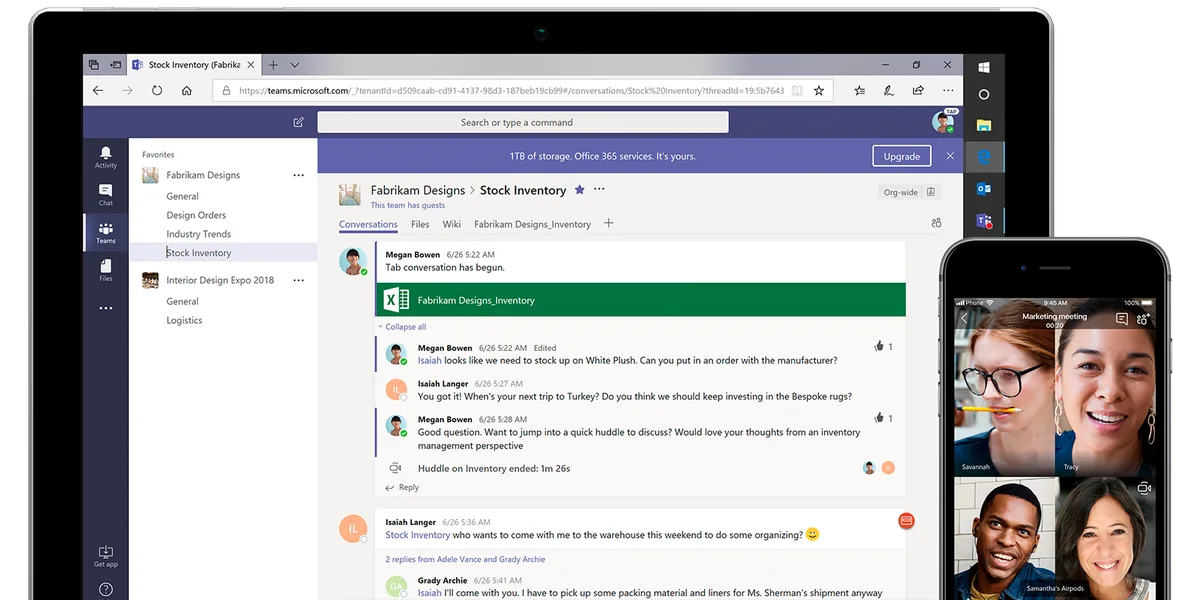
Task: Open the Activity feed in Teams sidebar
Action: [105, 157]
